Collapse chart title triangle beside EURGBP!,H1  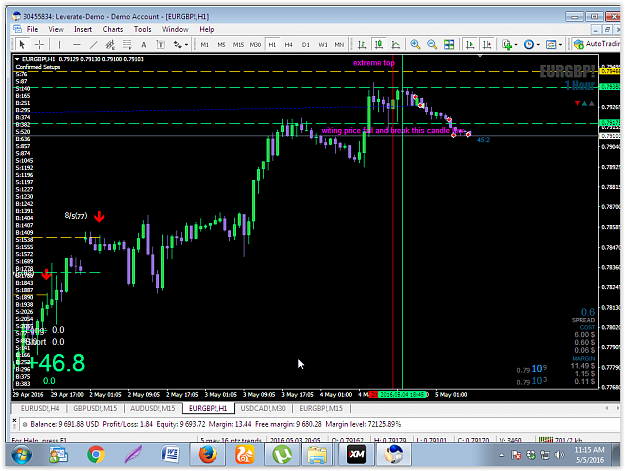17,59
